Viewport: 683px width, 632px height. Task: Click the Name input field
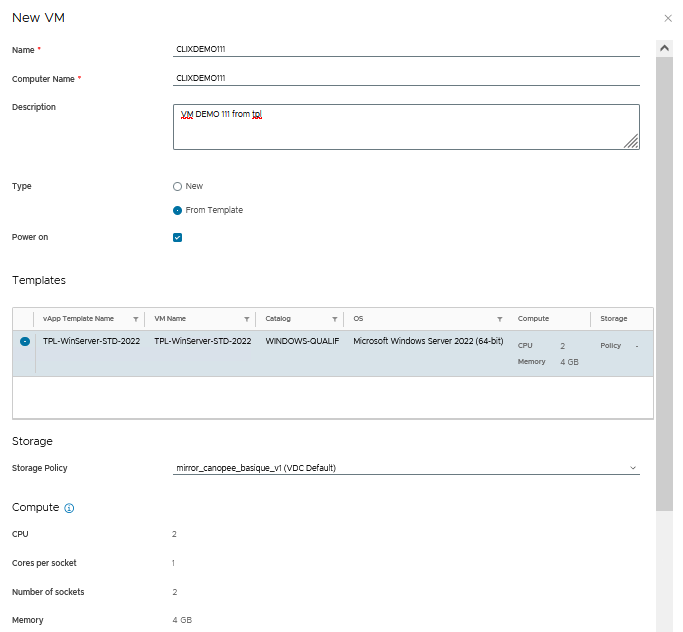(x=406, y=48)
